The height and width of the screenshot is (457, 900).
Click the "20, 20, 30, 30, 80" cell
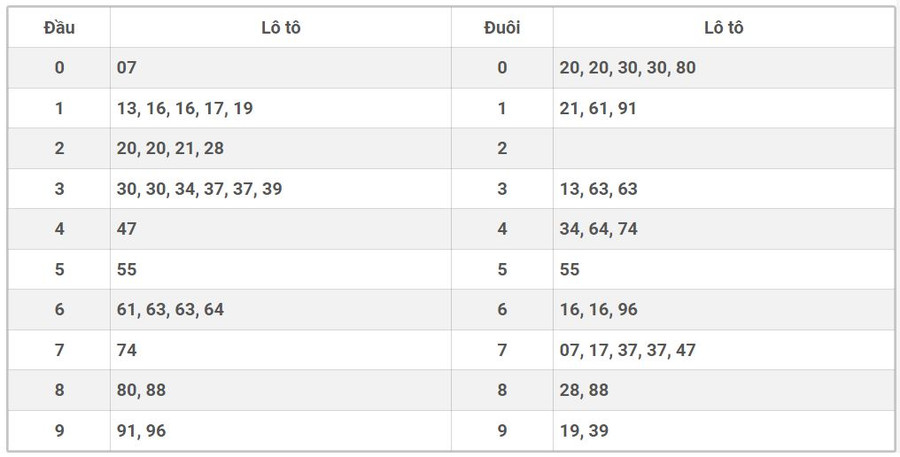pyautogui.click(x=628, y=68)
